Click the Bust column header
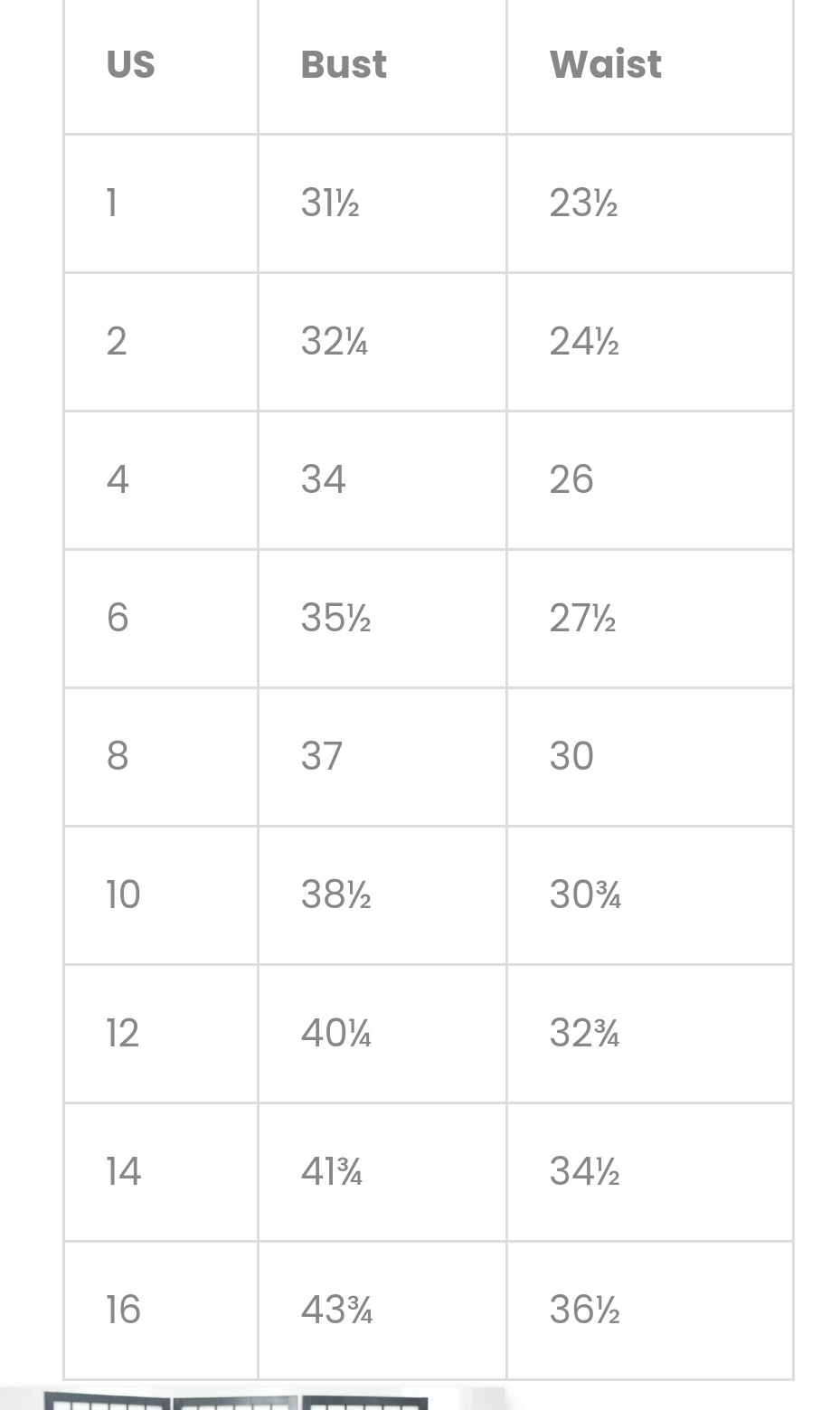This screenshot has width=840, height=1410. [344, 65]
